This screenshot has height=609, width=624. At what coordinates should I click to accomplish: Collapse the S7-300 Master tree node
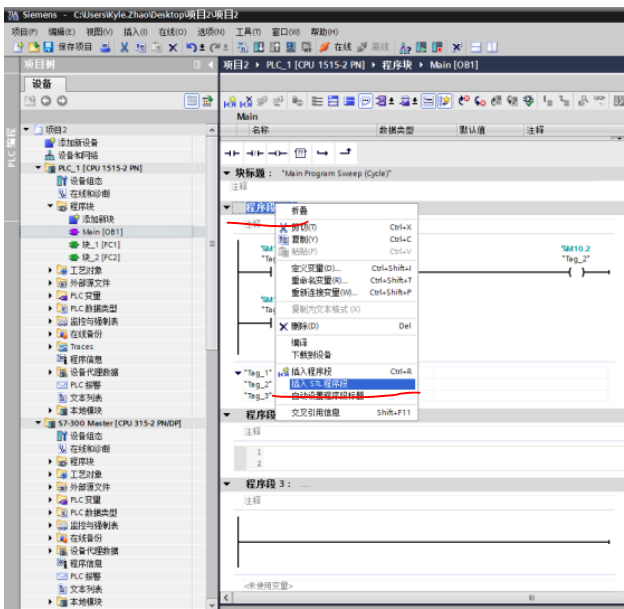tap(38, 423)
